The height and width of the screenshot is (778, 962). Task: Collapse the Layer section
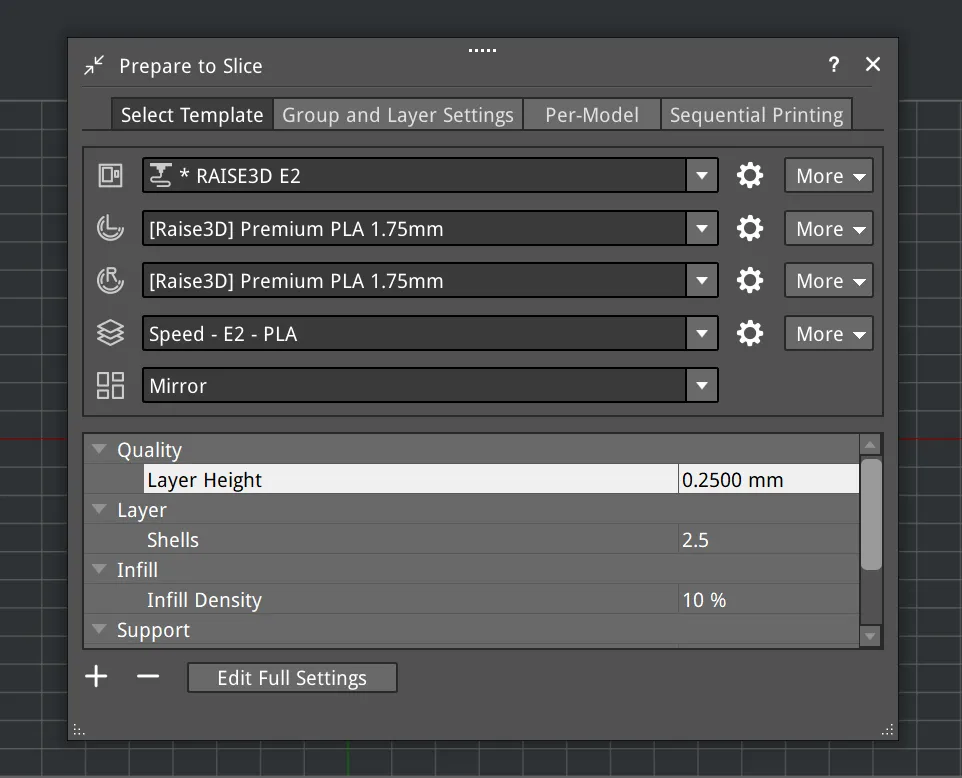pyautogui.click(x=99, y=509)
